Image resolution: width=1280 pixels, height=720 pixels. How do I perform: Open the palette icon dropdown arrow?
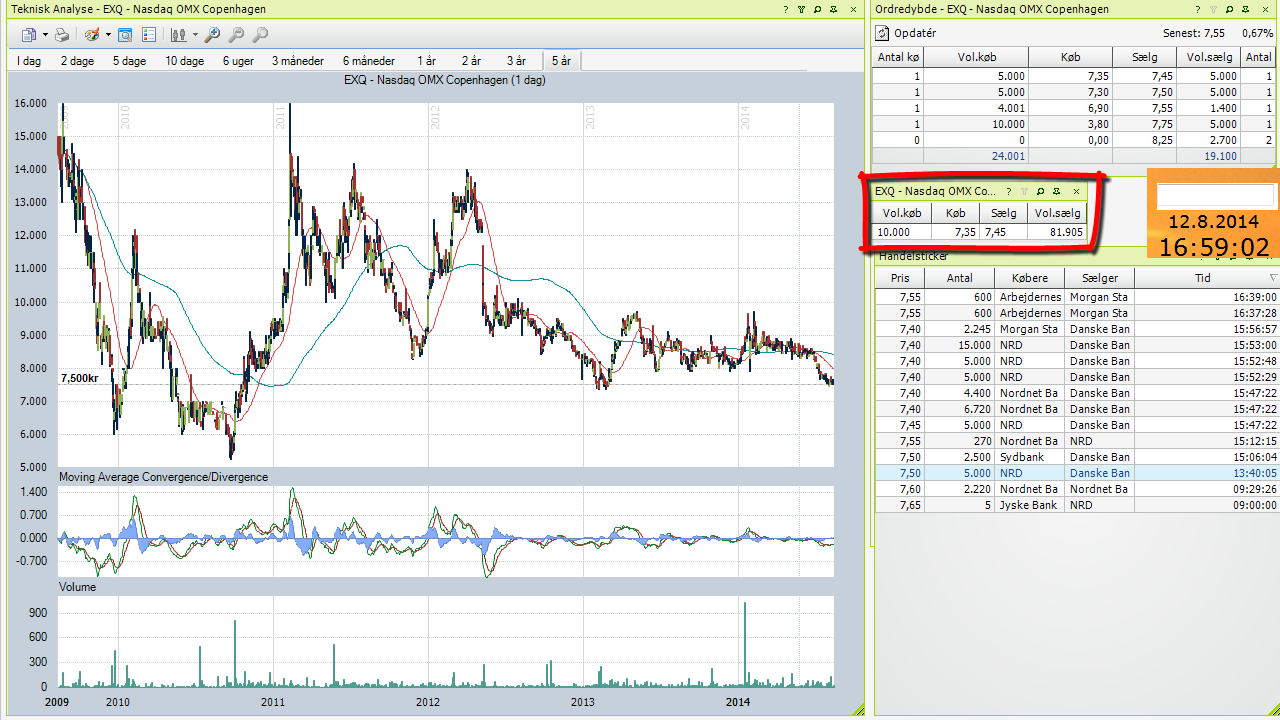[108, 35]
